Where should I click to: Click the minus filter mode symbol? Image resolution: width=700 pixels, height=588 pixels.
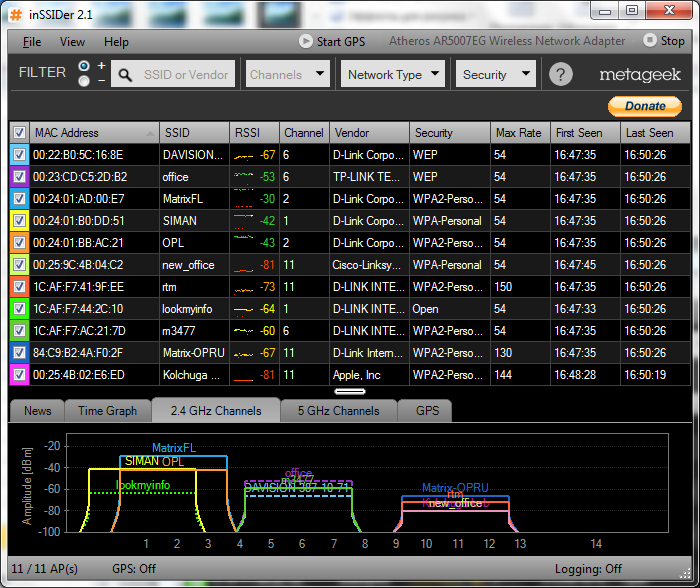(x=102, y=81)
